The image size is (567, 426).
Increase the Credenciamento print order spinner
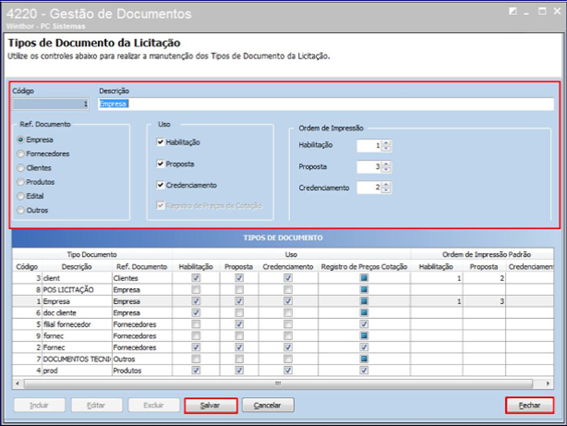click(386, 185)
